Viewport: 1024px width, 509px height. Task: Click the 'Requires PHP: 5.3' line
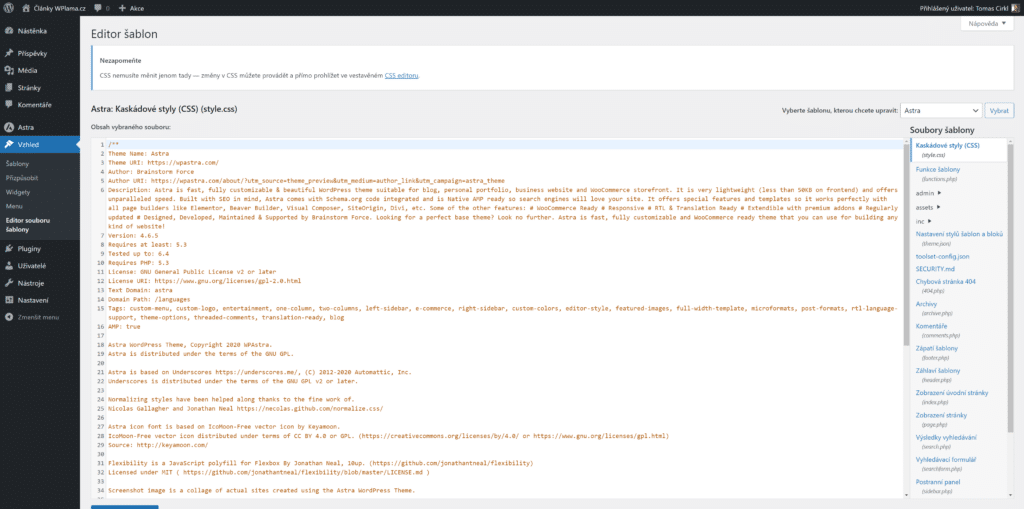pos(139,263)
